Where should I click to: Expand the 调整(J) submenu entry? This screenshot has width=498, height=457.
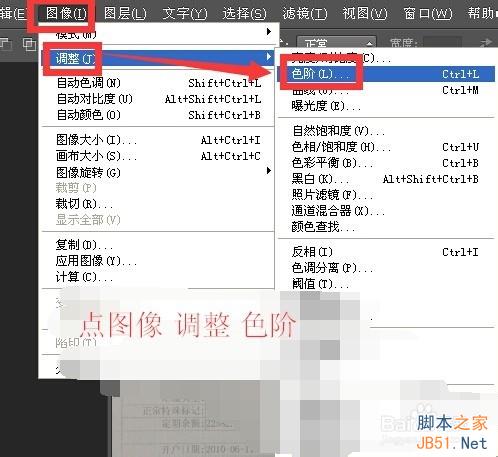[158, 58]
